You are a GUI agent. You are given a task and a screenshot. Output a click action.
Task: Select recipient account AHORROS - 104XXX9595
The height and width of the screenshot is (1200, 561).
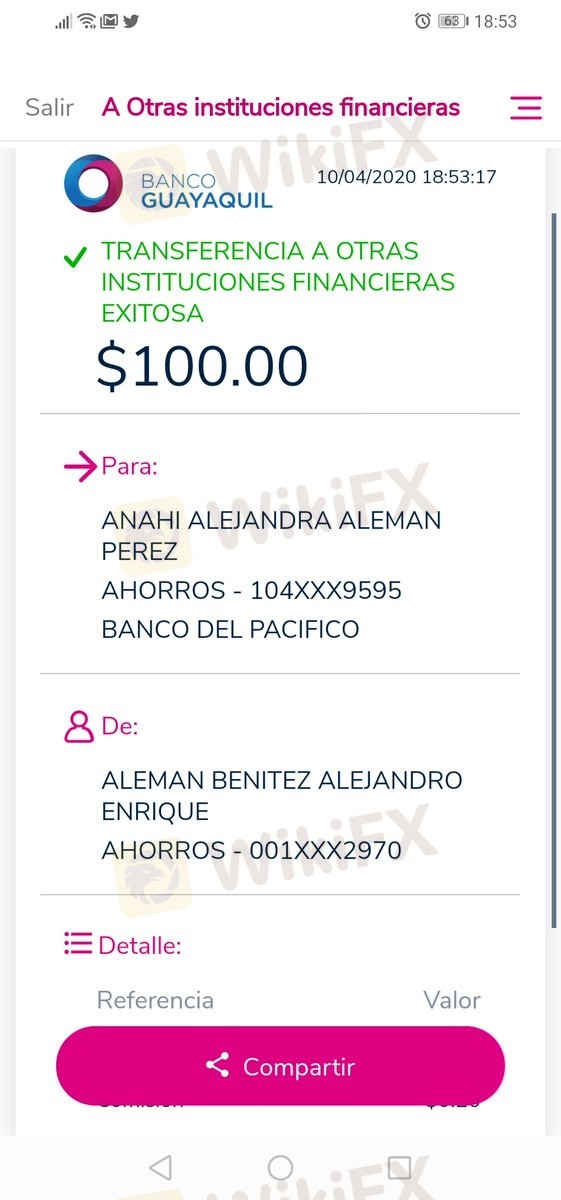251,591
